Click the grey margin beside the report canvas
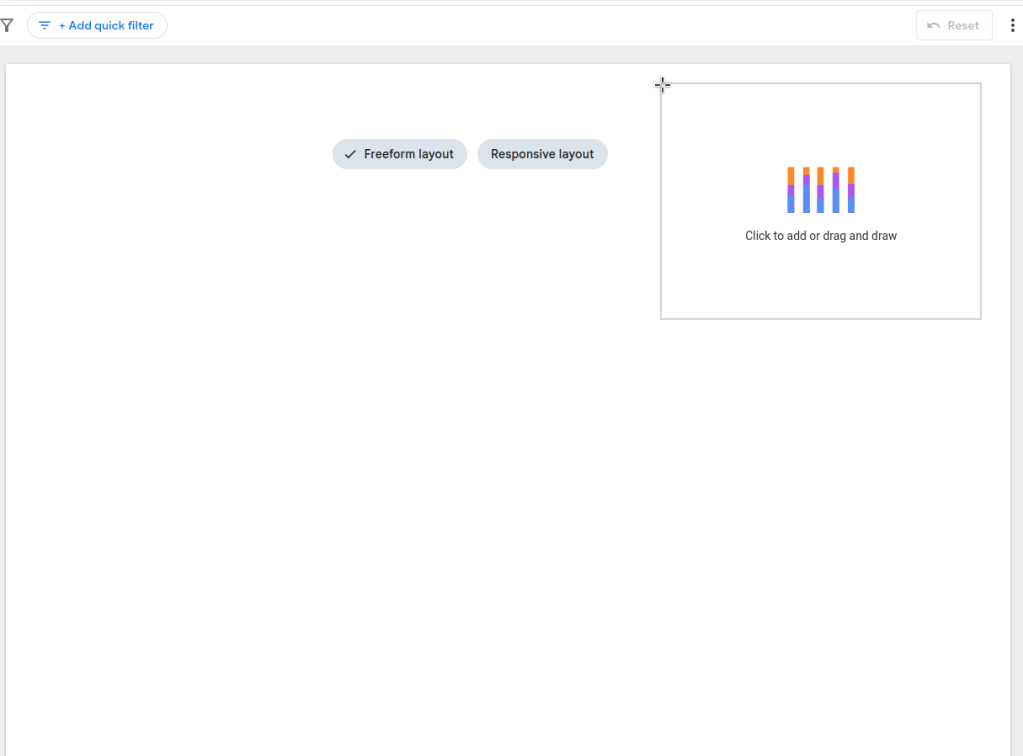The width and height of the screenshot is (1023, 756). [x=1016, y=400]
